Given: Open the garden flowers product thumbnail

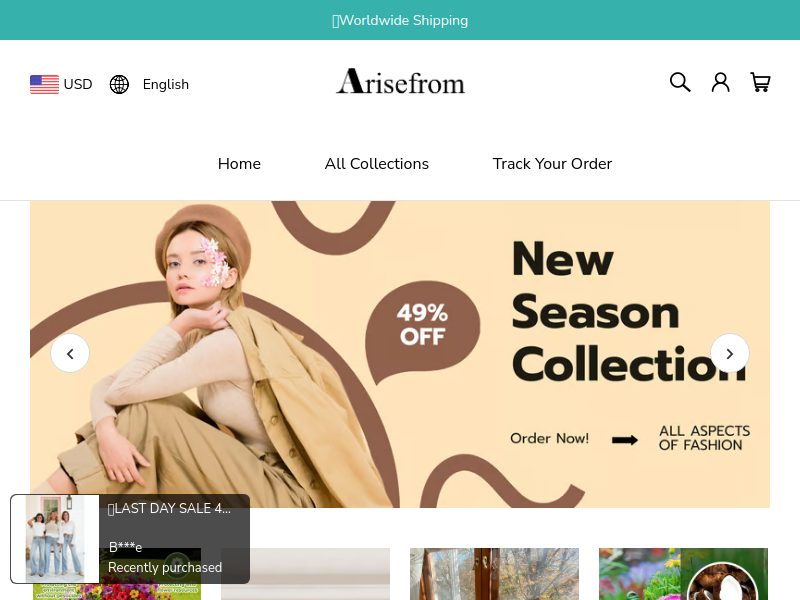Looking at the screenshot, I should tap(683, 574).
